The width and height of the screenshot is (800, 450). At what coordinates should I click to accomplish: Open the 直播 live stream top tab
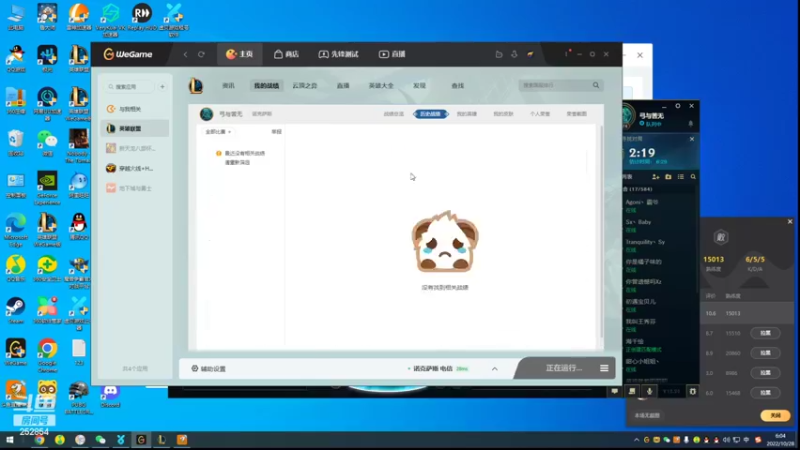(392, 54)
